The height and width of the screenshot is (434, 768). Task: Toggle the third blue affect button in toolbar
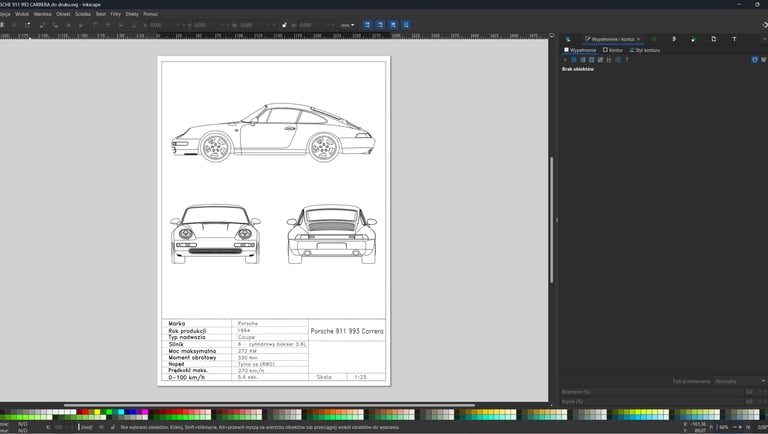point(395,24)
